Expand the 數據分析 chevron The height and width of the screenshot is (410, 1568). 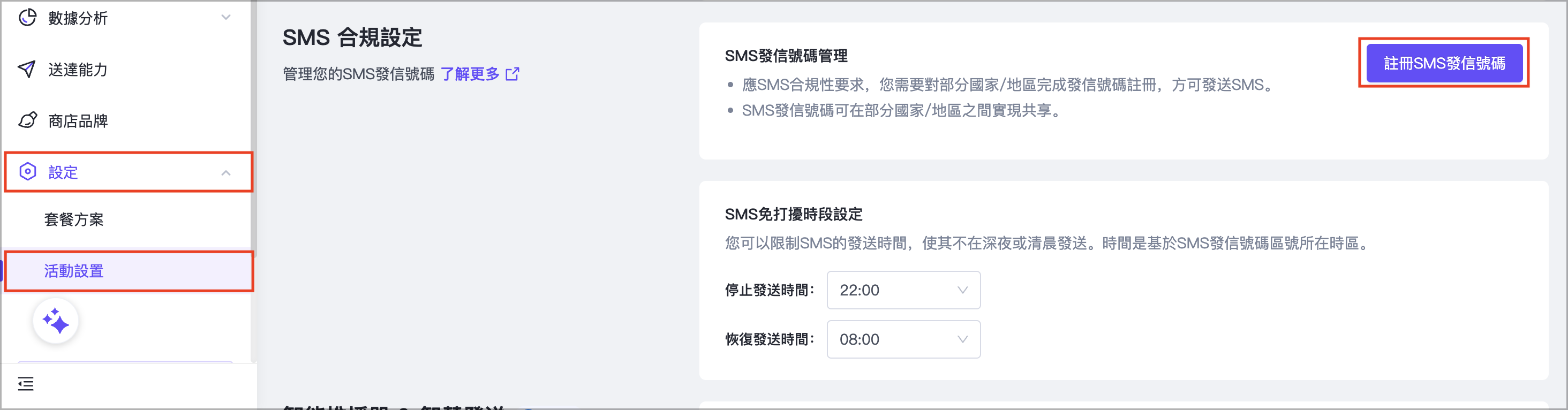click(x=226, y=18)
